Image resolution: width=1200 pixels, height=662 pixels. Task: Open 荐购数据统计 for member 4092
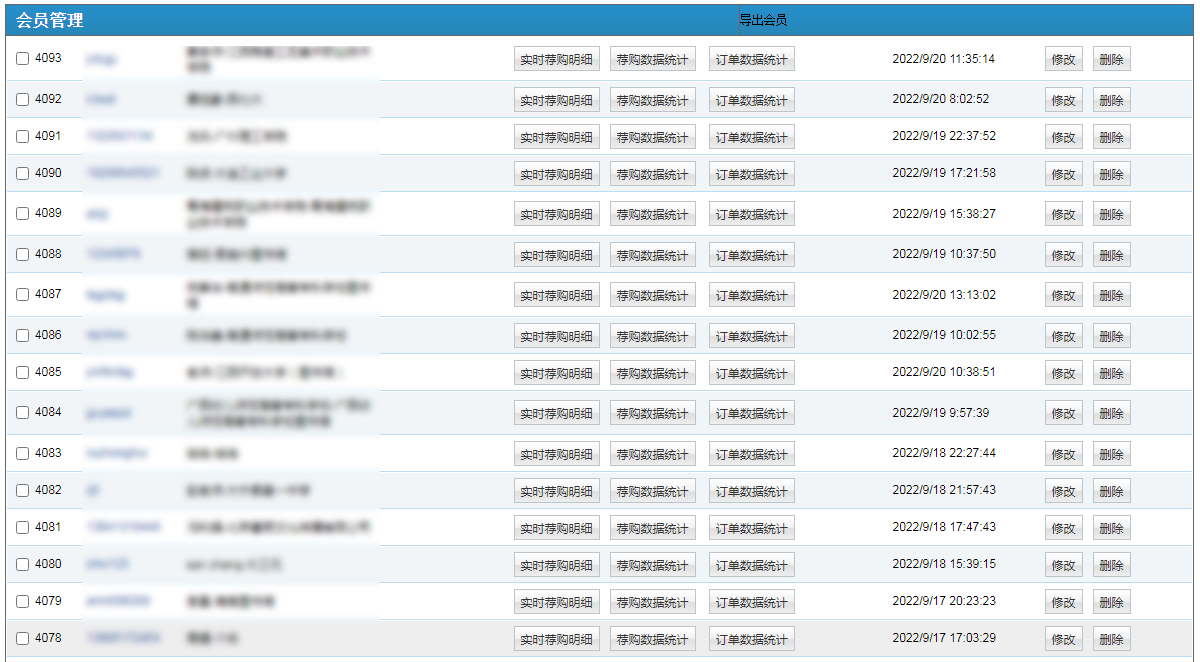tap(652, 101)
